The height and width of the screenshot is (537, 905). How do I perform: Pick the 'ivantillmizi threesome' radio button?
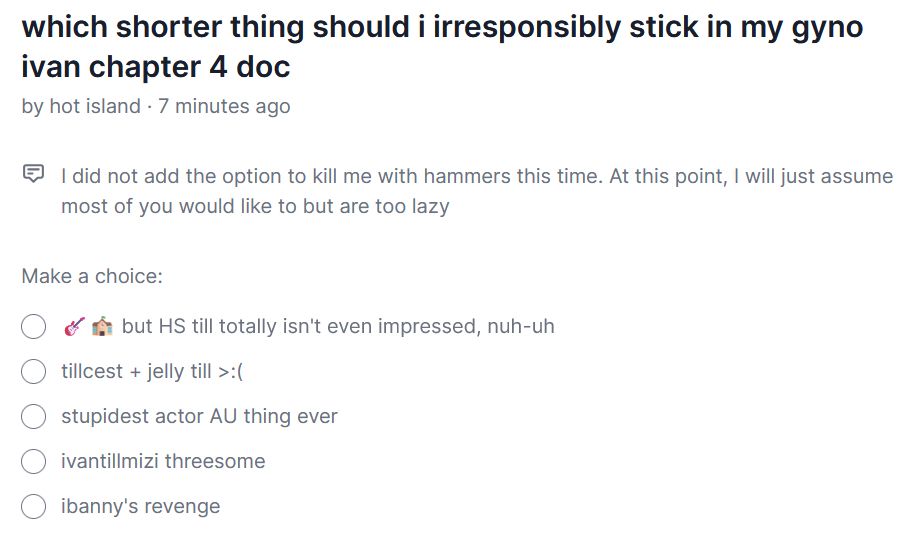(x=34, y=461)
